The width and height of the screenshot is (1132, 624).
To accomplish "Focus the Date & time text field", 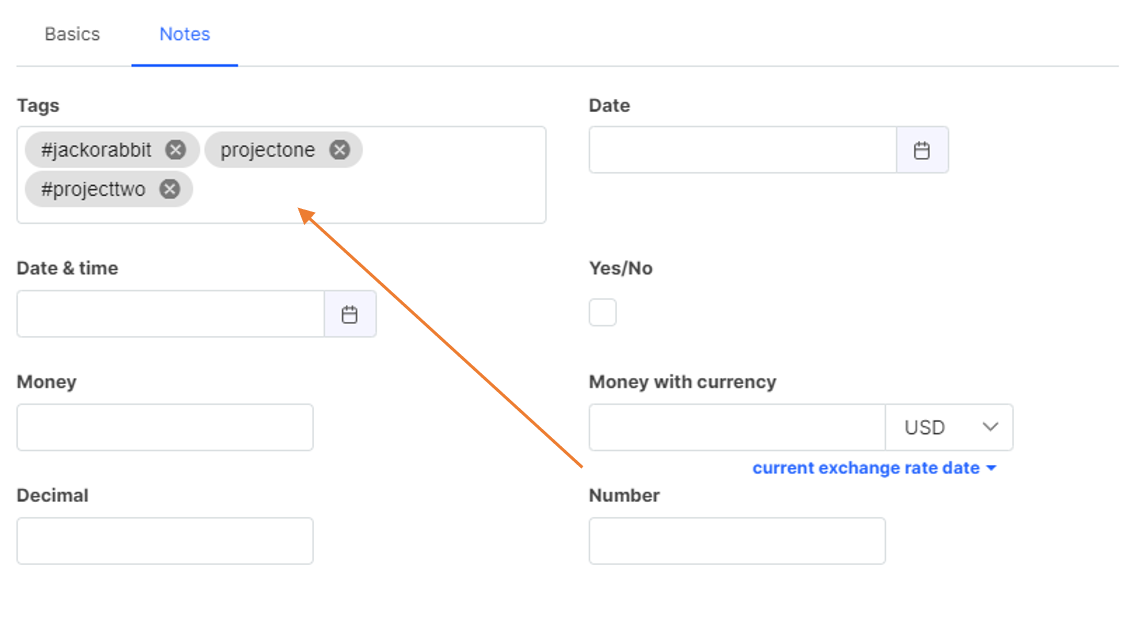I will (171, 314).
